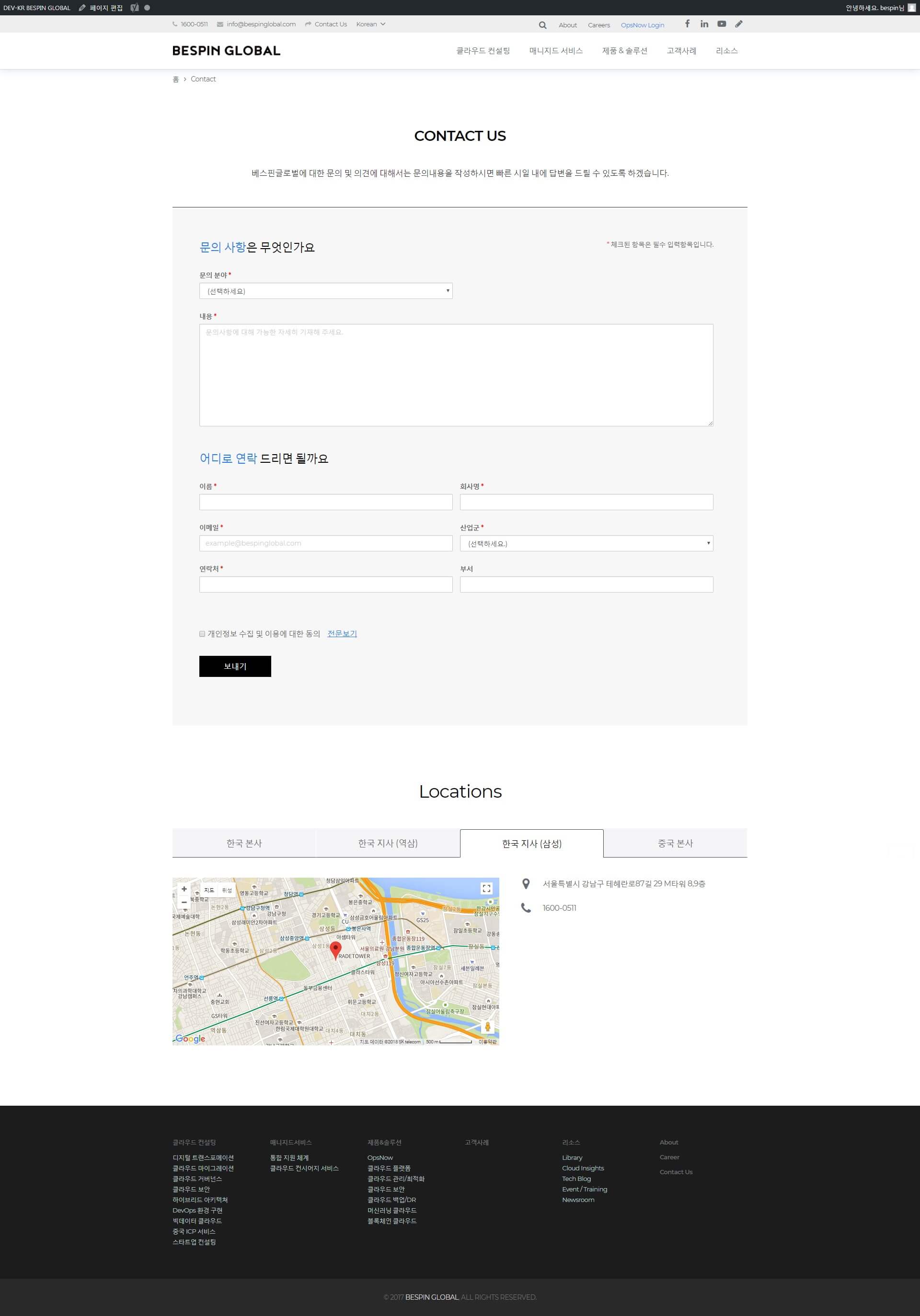Open the 고객사례 menu item
Image resolution: width=920 pixels, height=1316 pixels.
click(681, 50)
